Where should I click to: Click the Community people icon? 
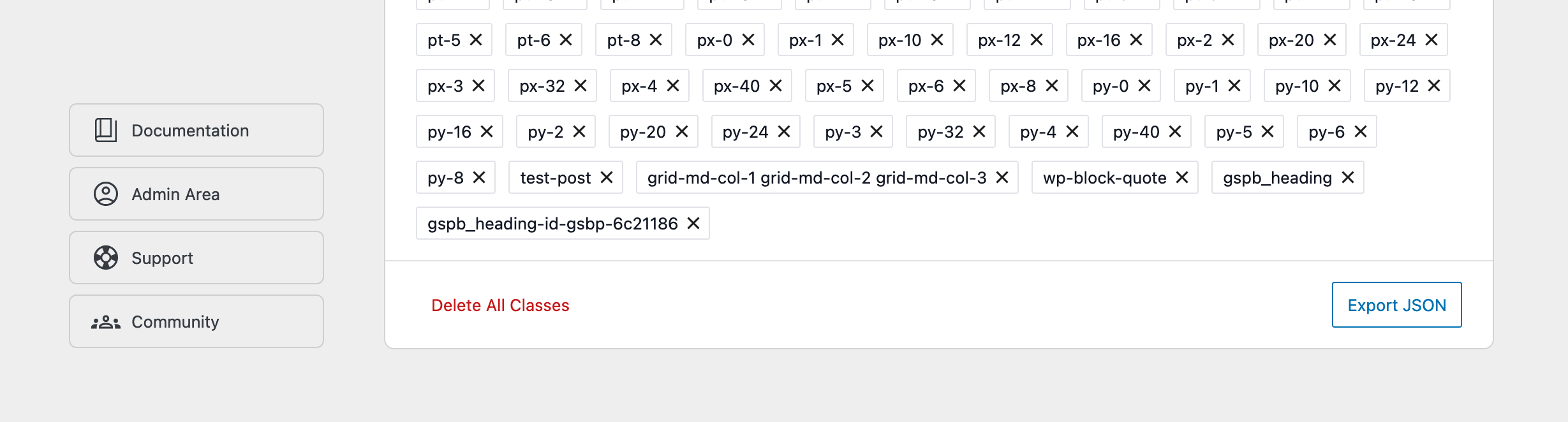coord(106,322)
